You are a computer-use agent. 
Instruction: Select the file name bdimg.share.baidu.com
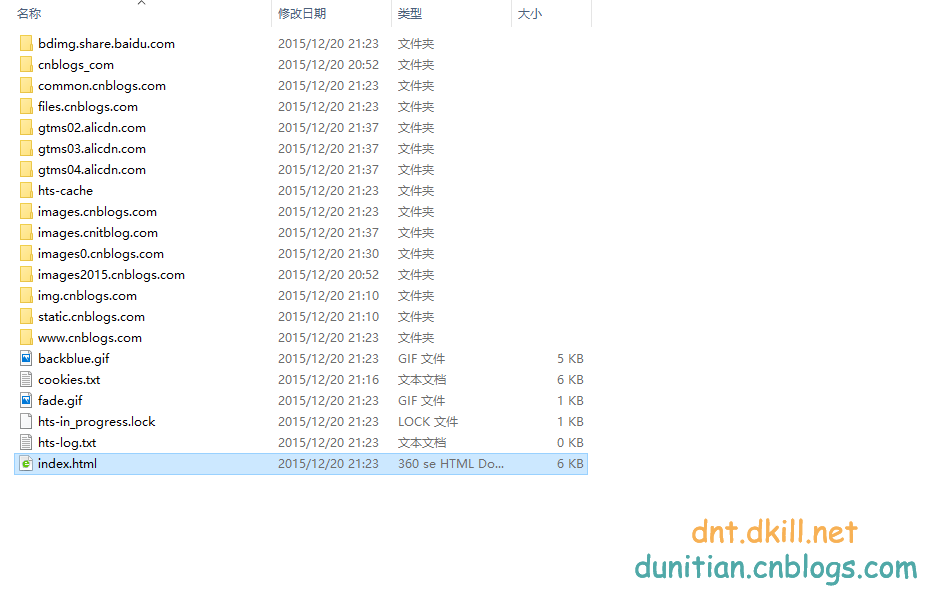106,43
